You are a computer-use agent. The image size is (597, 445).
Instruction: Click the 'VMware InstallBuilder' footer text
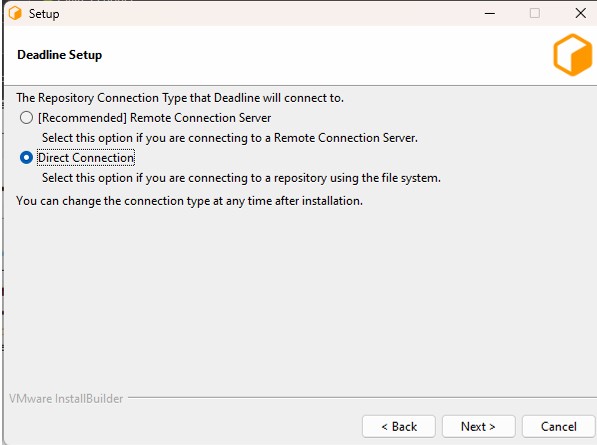point(66,399)
